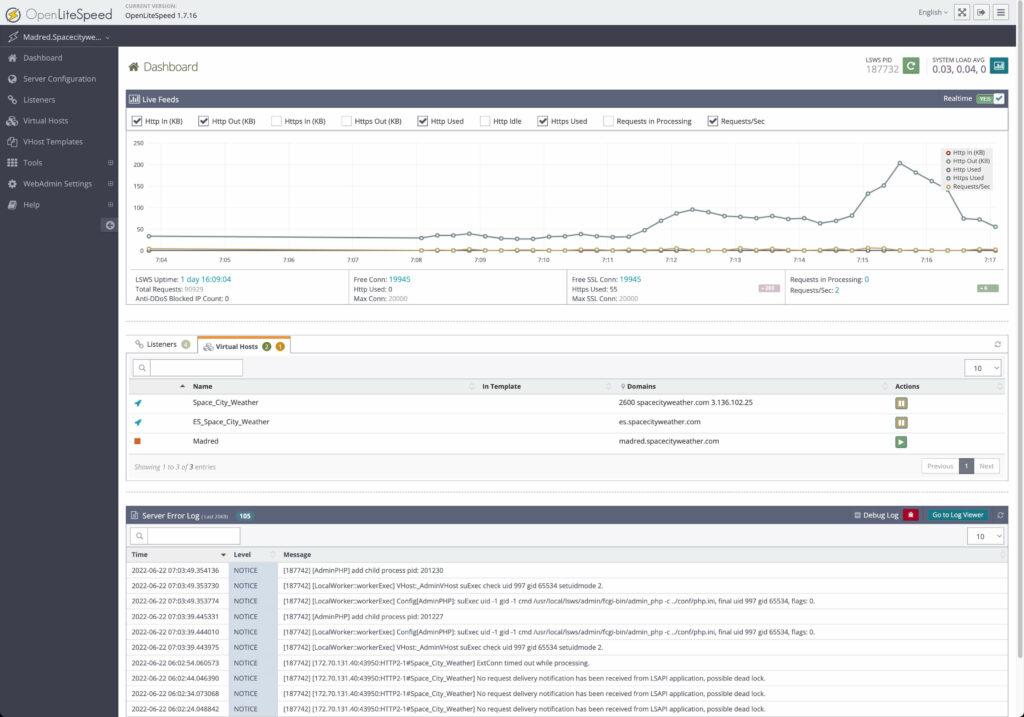Go to the Next page of virtual hosts
The width and height of the screenshot is (1024, 717).
(x=987, y=466)
